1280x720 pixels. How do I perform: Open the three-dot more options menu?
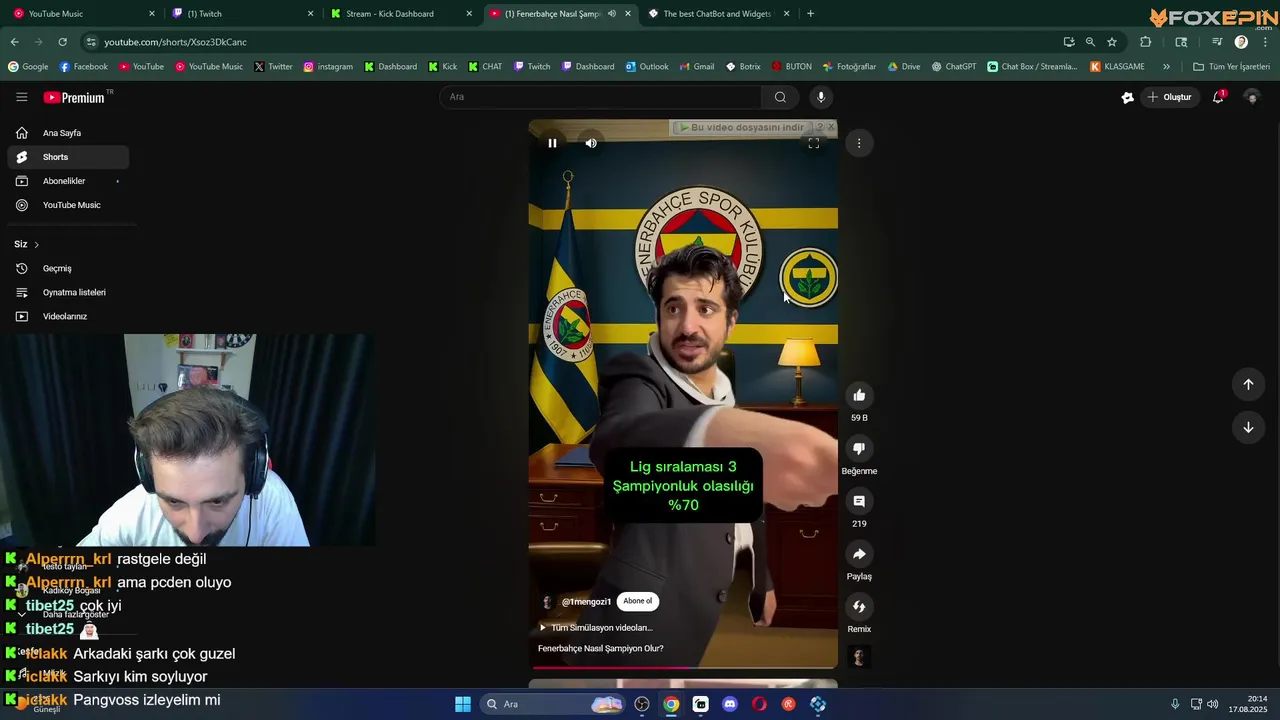coord(859,143)
